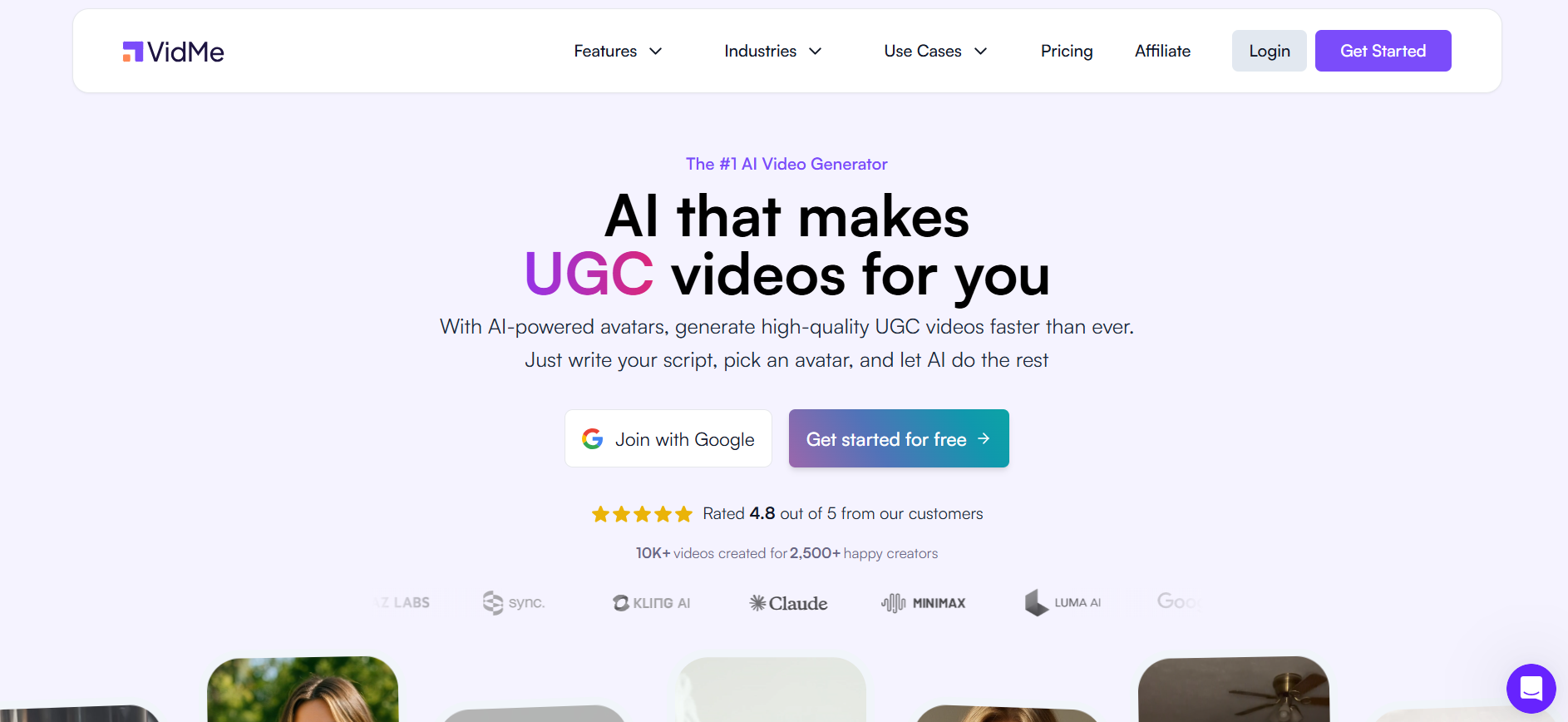Open the chat support bubble icon
The width and height of the screenshot is (1568, 722).
point(1531,688)
